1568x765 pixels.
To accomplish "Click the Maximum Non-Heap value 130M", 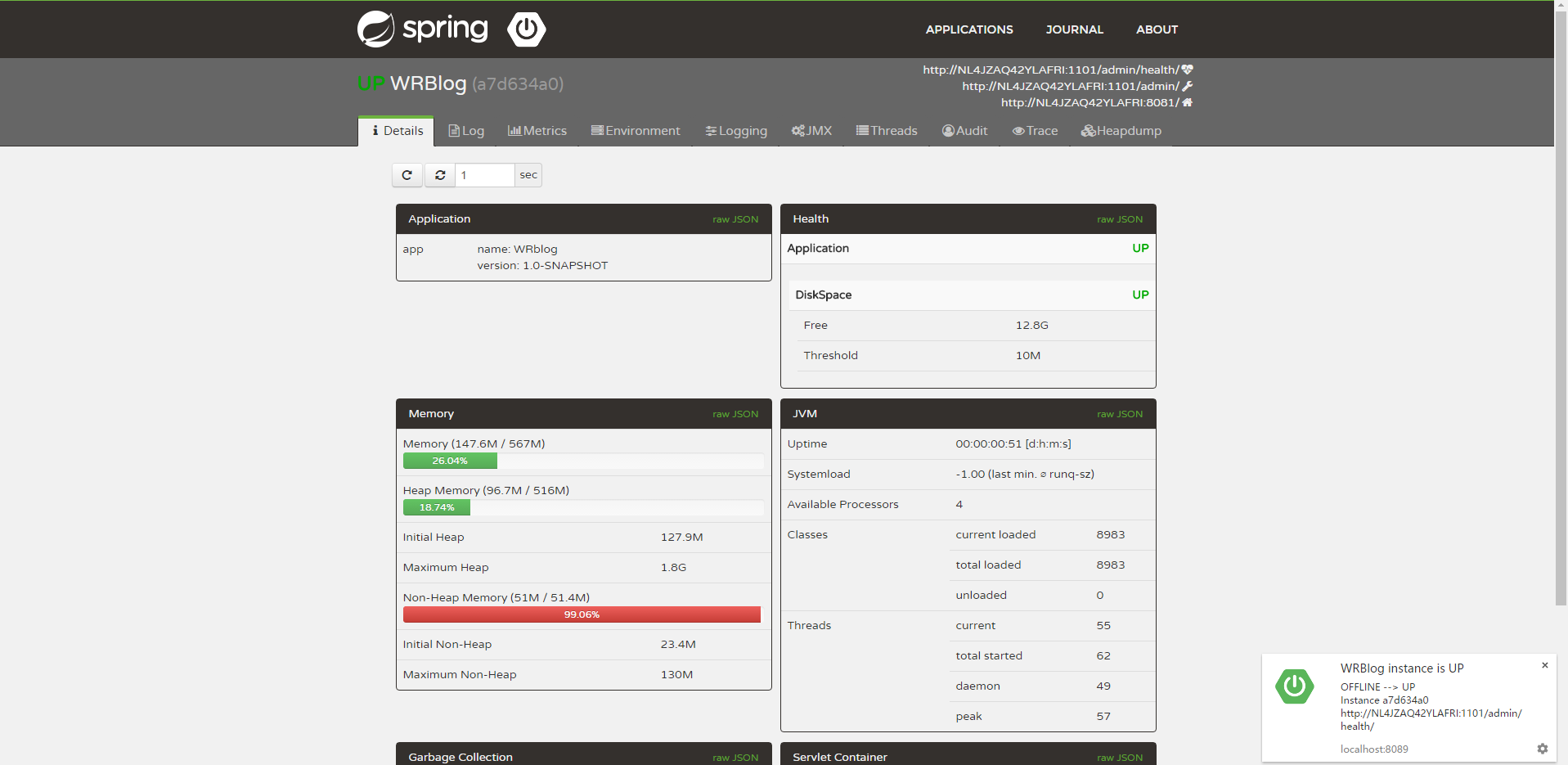I will click(x=676, y=674).
